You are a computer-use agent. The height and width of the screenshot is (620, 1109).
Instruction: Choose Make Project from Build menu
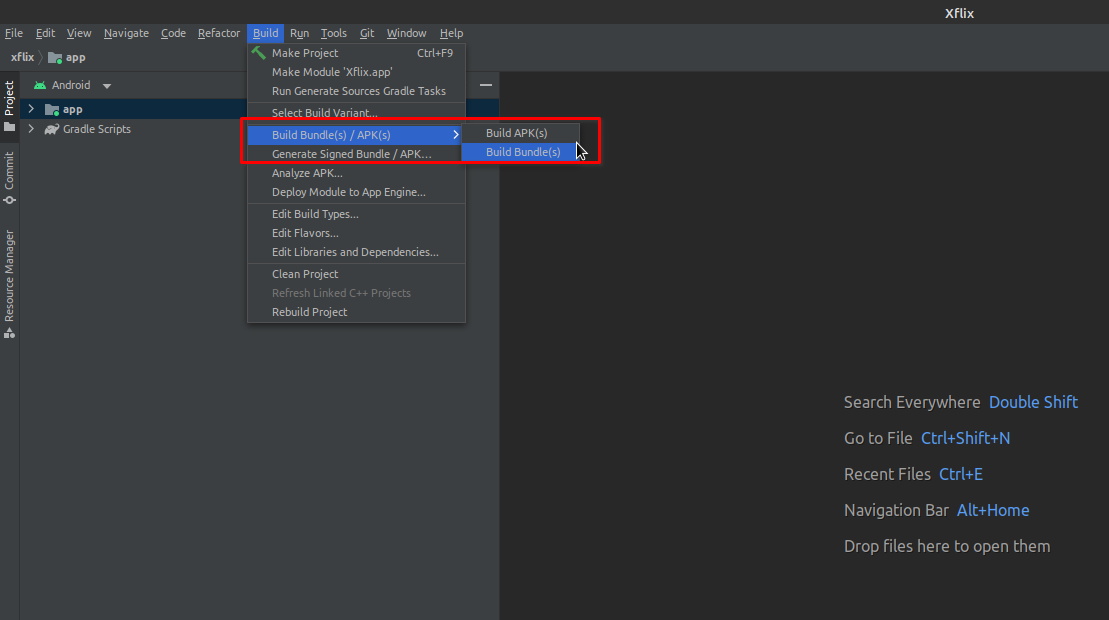point(356,53)
